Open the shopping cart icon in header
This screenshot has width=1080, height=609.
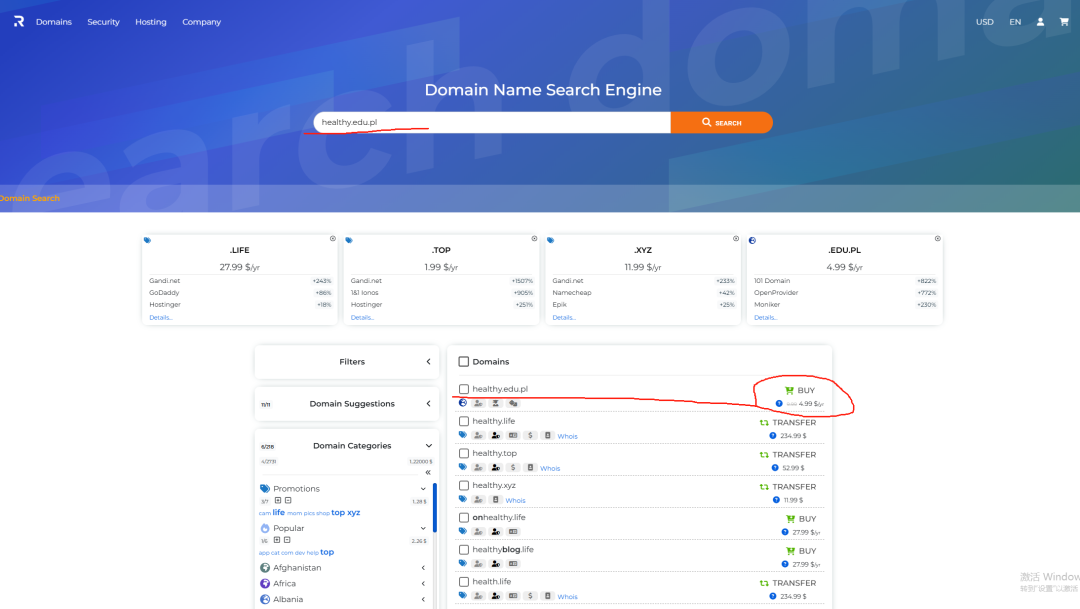click(1064, 22)
